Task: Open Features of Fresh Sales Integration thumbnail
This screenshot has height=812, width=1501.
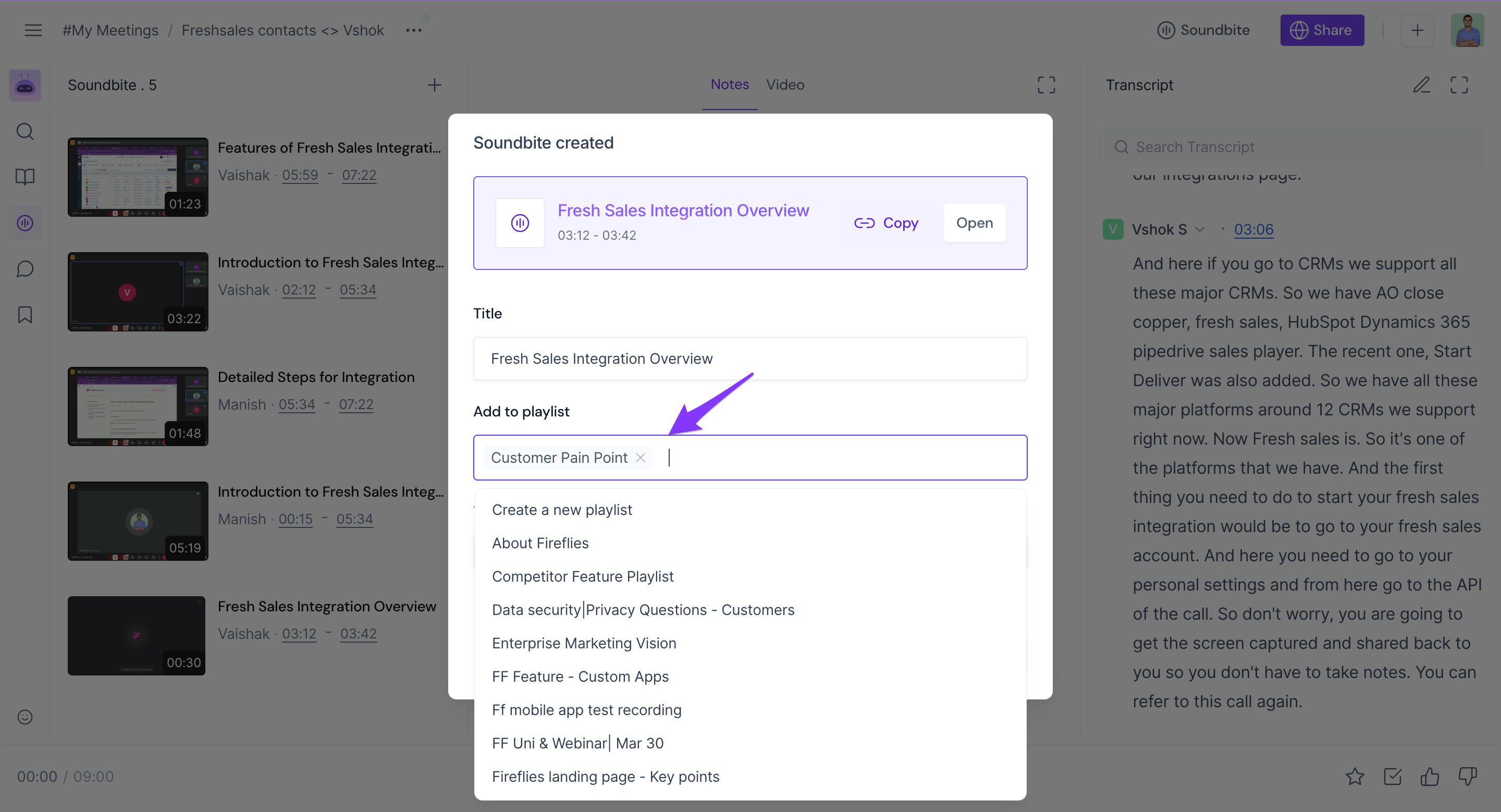Action: coord(138,177)
